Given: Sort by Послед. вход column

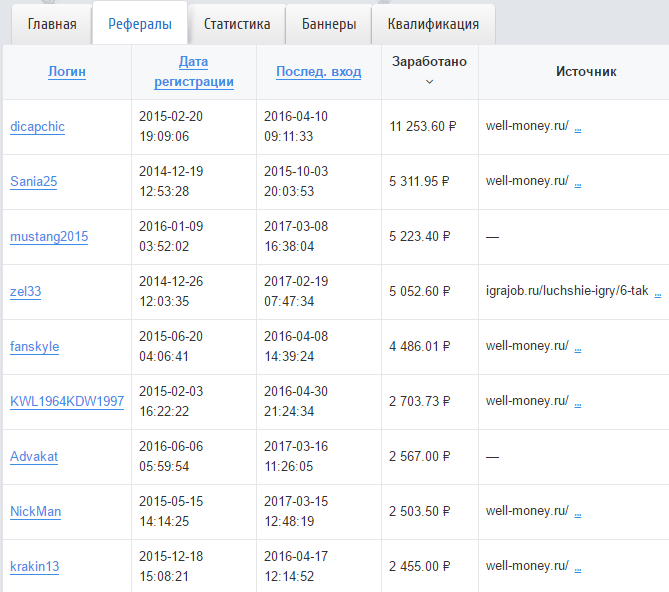Looking at the screenshot, I should (318, 72).
